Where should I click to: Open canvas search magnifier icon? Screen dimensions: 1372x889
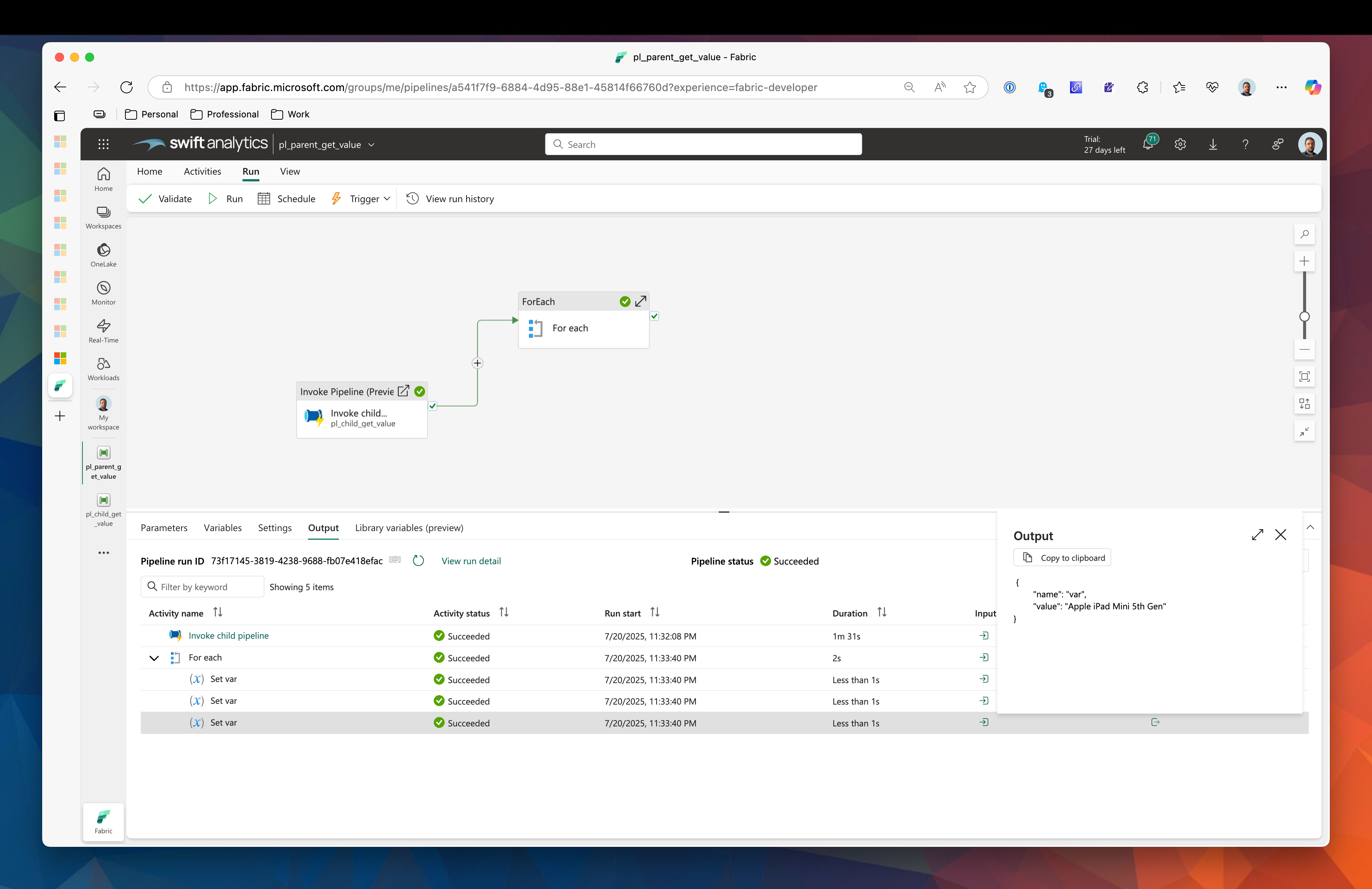point(1304,234)
